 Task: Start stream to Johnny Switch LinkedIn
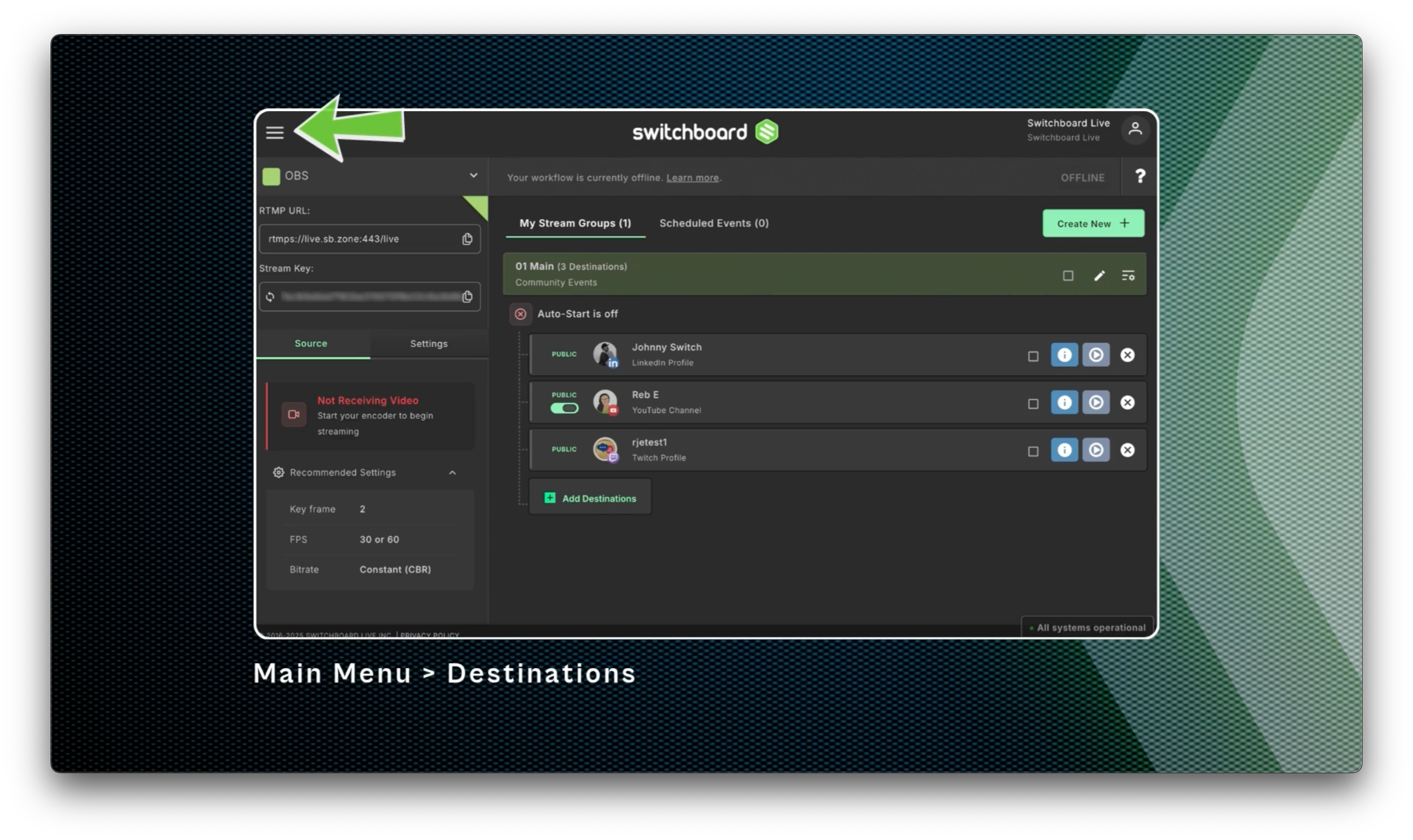pos(1095,355)
